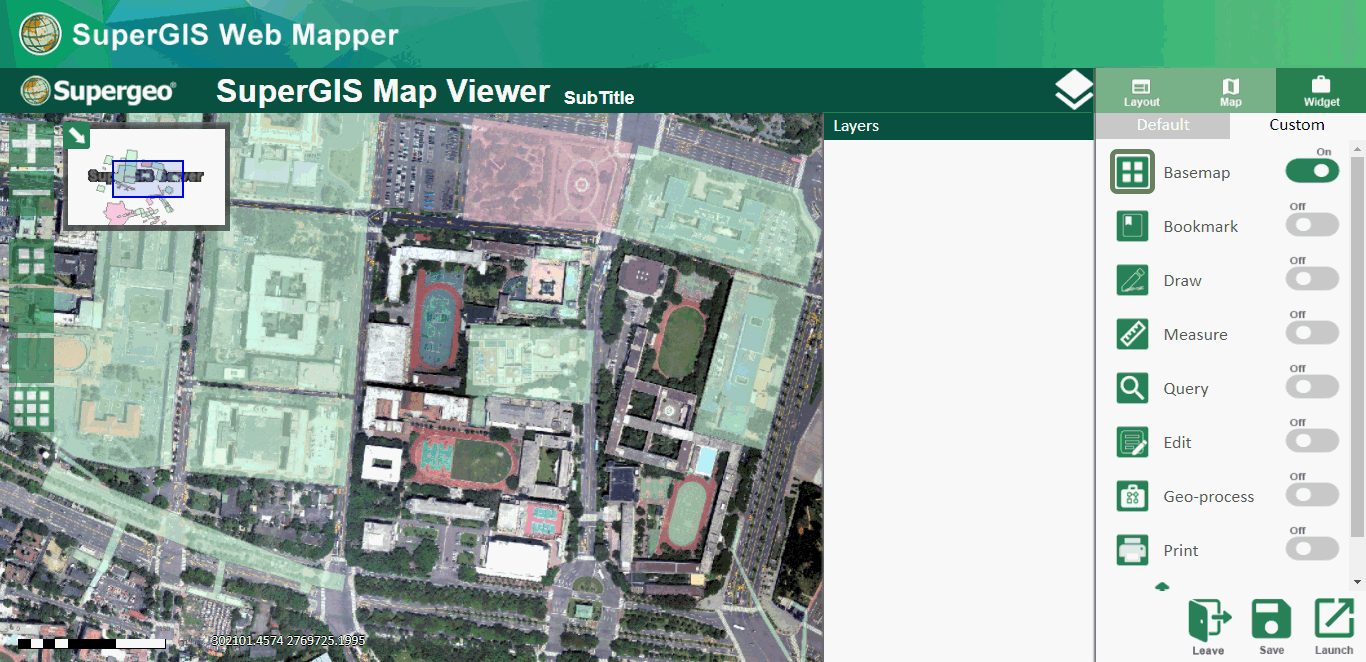This screenshot has width=1366, height=662.
Task: Click the small up arrow below Print
Action: point(1161,586)
